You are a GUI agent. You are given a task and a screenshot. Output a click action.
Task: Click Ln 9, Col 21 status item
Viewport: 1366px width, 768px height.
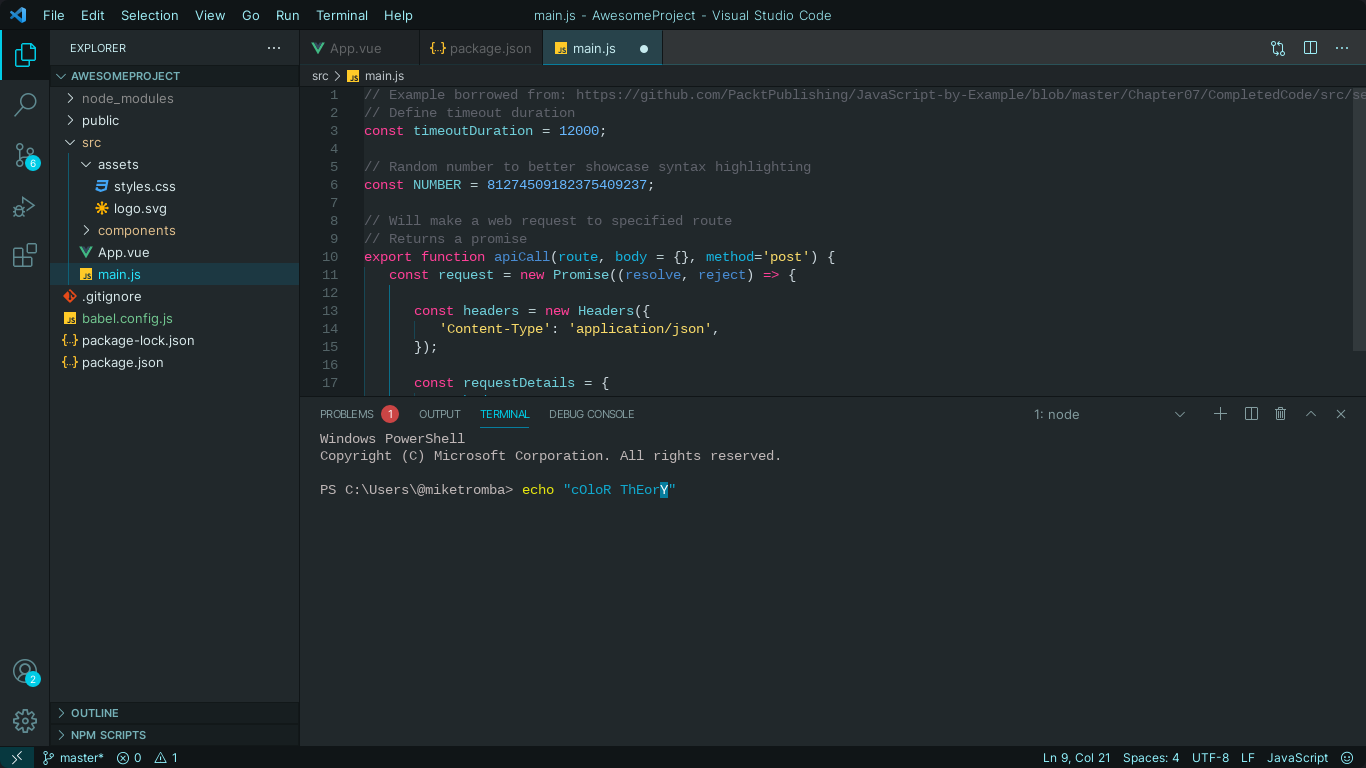[1077, 758]
